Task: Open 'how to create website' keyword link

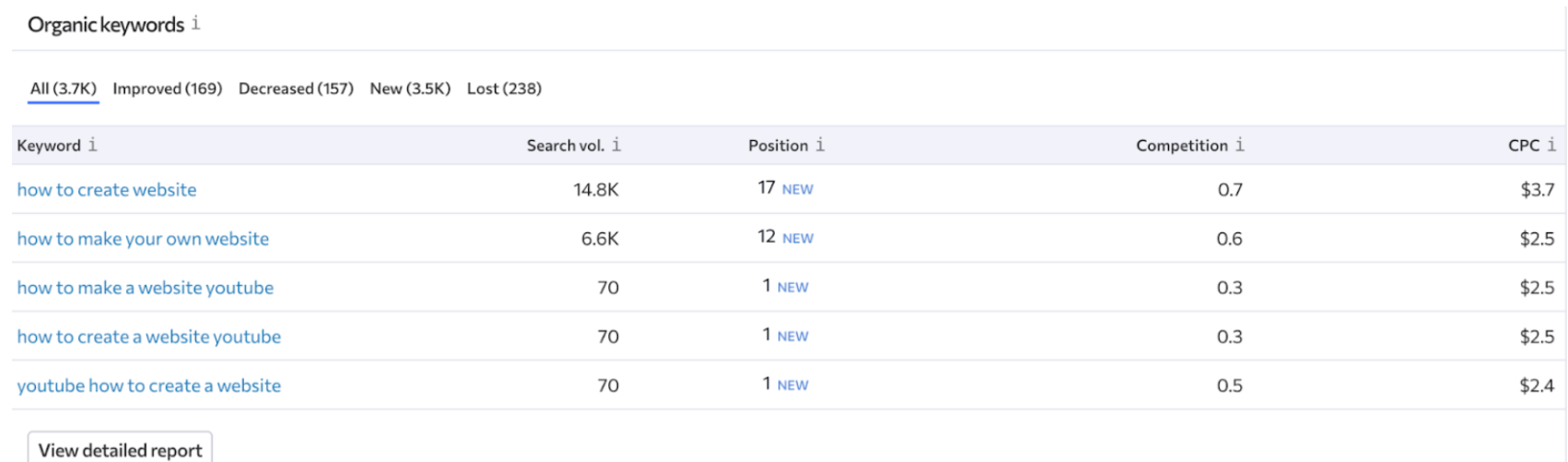Action: pyautogui.click(x=107, y=190)
